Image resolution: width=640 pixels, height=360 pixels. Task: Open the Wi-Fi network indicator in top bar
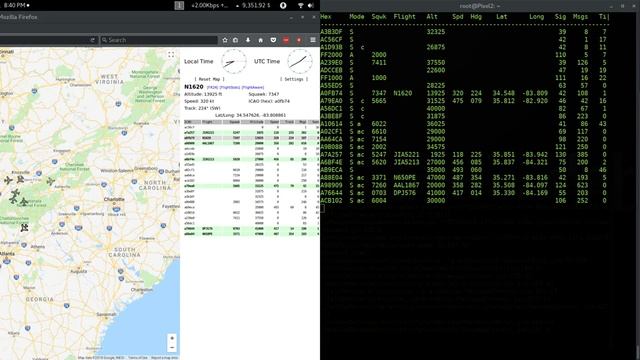coord(300,5)
